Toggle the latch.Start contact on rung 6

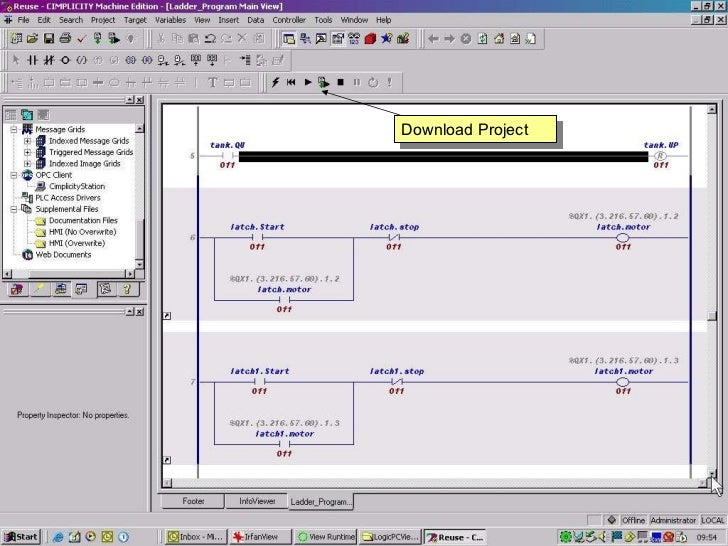[x=257, y=238]
